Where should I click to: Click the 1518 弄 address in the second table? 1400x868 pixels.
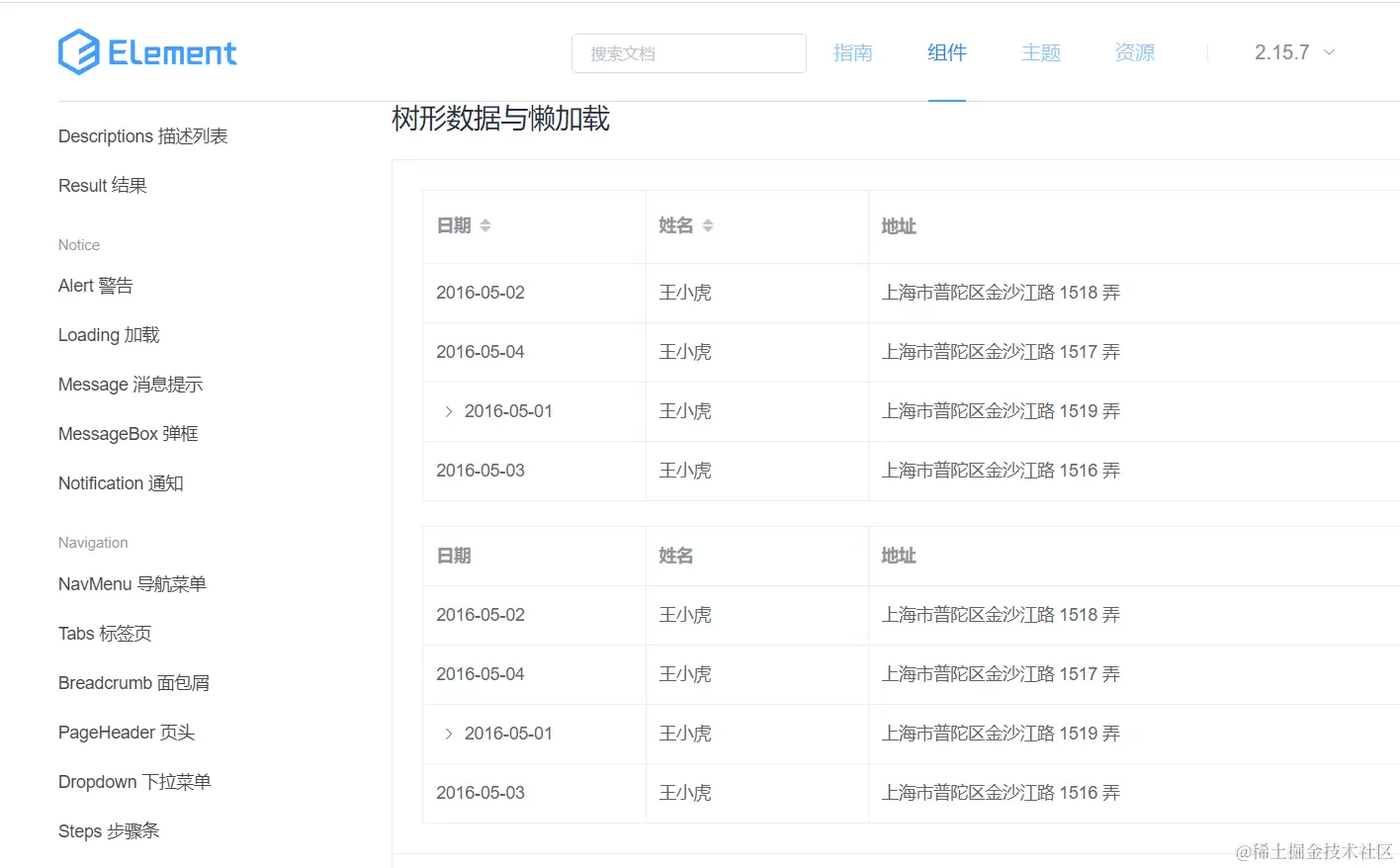pyautogui.click(x=1001, y=615)
